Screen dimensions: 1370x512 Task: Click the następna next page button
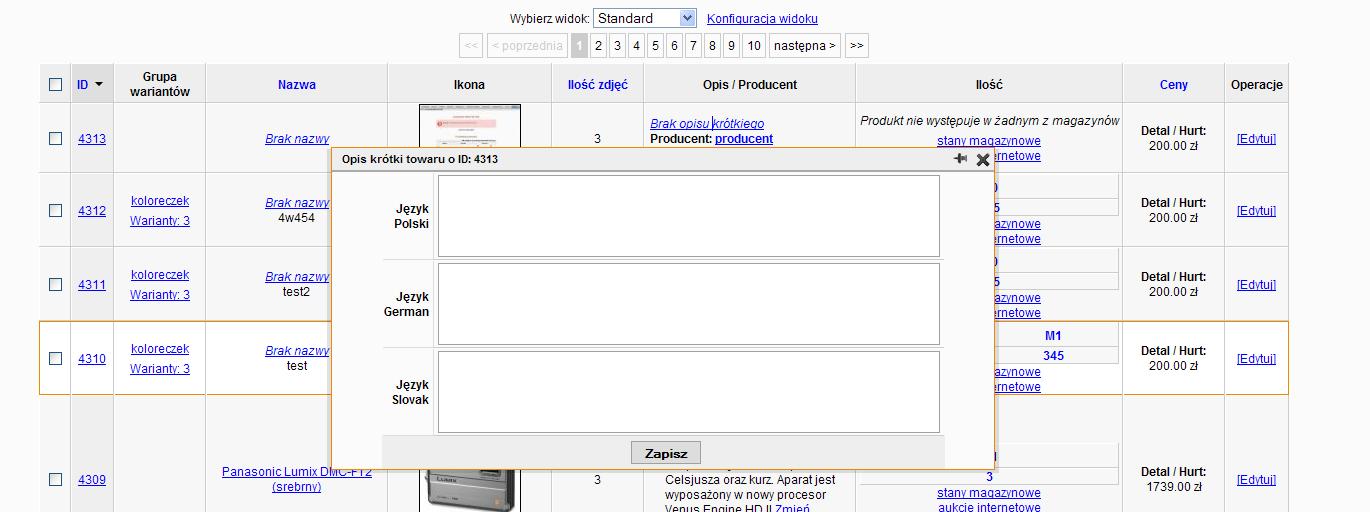[804, 45]
